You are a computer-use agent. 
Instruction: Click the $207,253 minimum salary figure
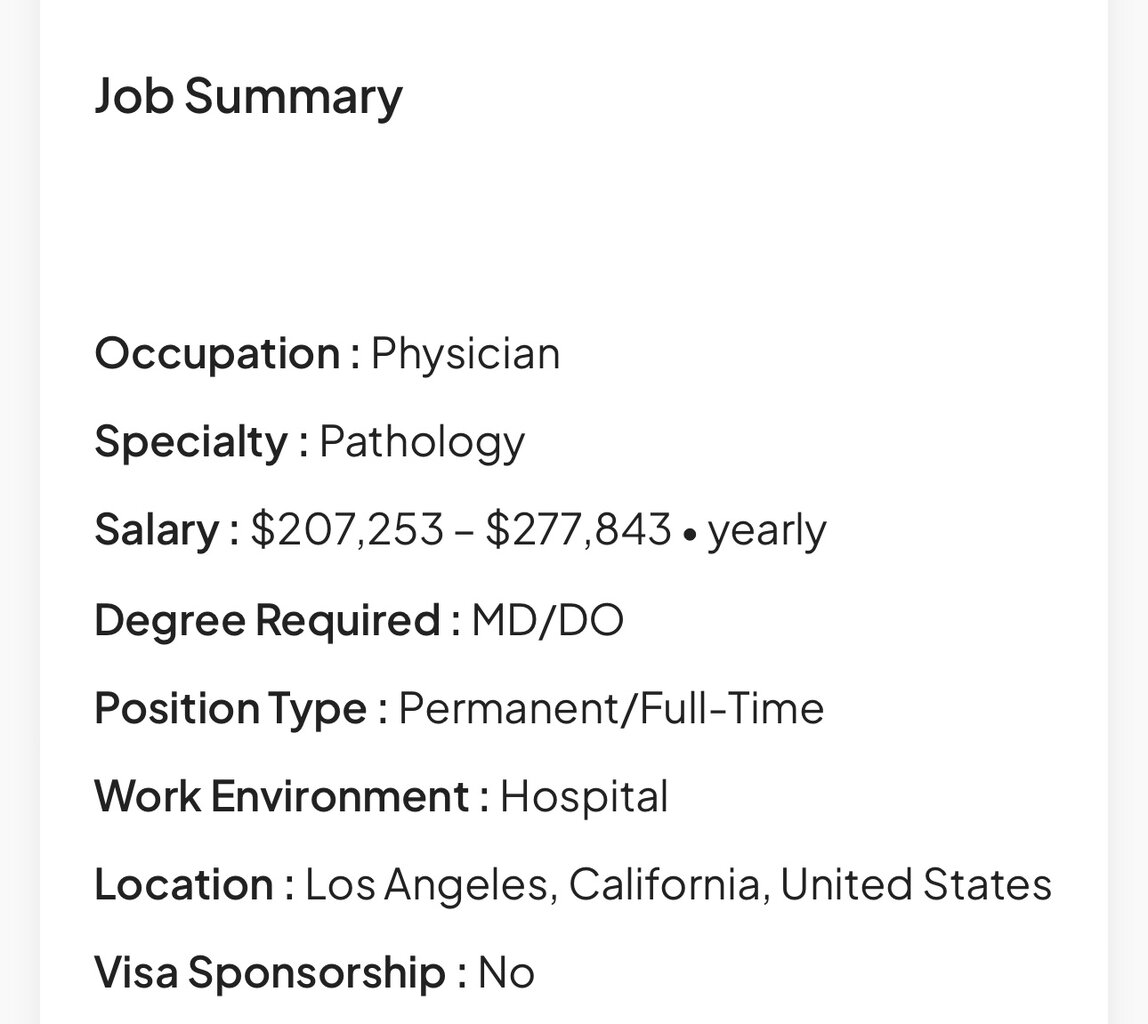pyautogui.click(x=346, y=530)
